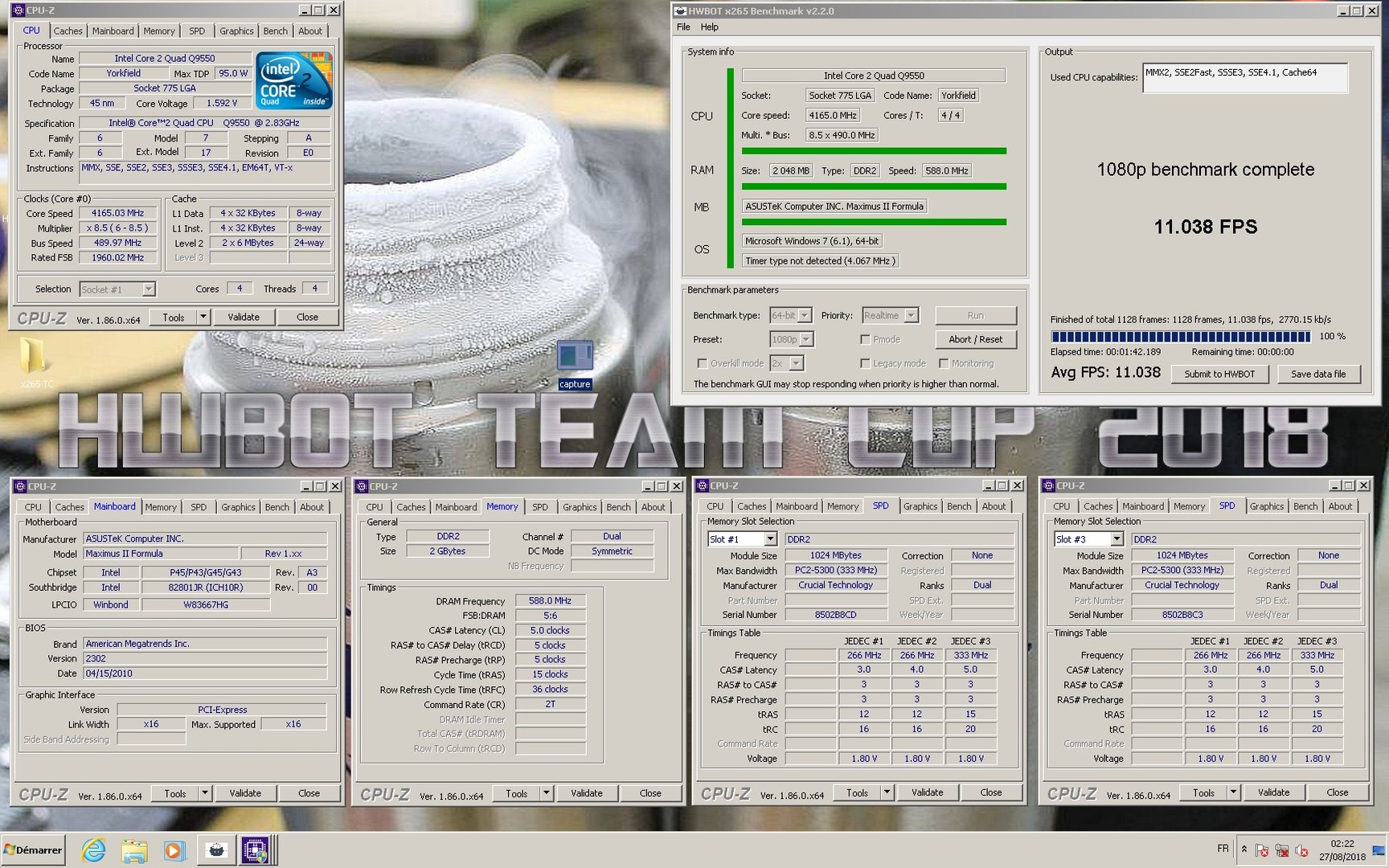Expand Tools arrow in Slot #3 SPD window
Image resolution: width=1389 pixels, height=868 pixels.
1233,792
